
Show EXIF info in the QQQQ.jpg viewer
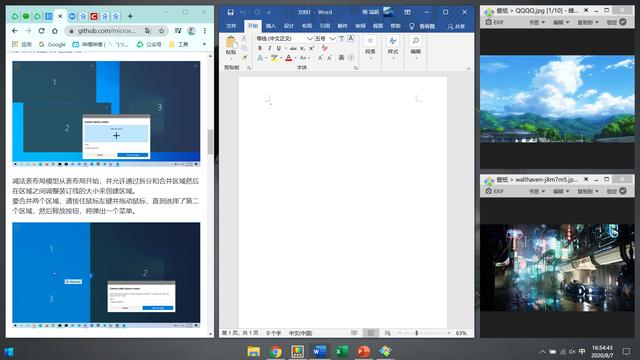495,22
